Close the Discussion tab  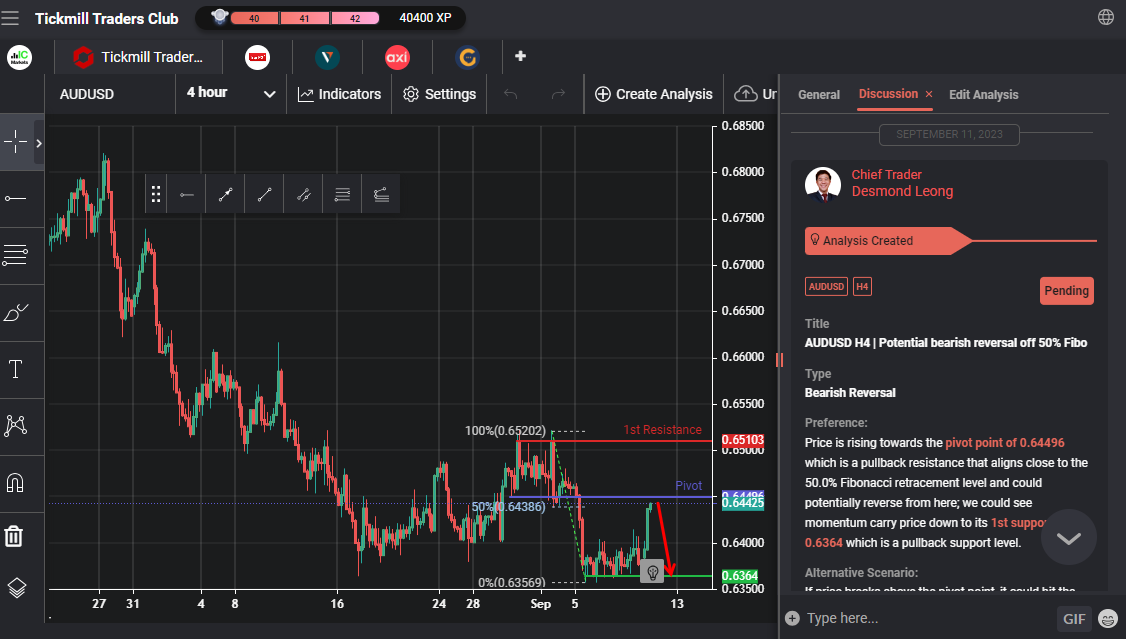(929, 94)
